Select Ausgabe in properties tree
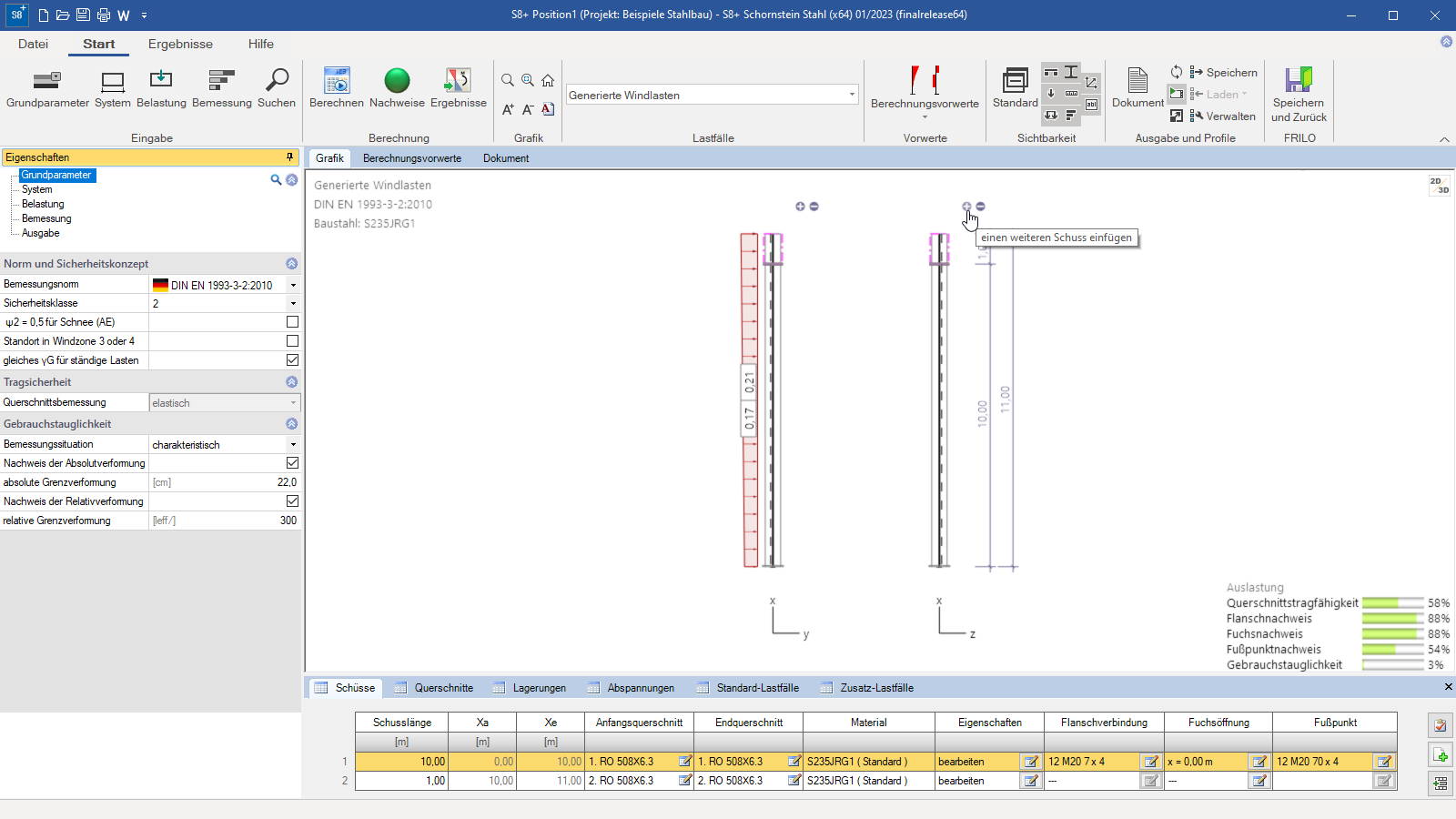This screenshot has width=1456, height=819. tap(41, 233)
